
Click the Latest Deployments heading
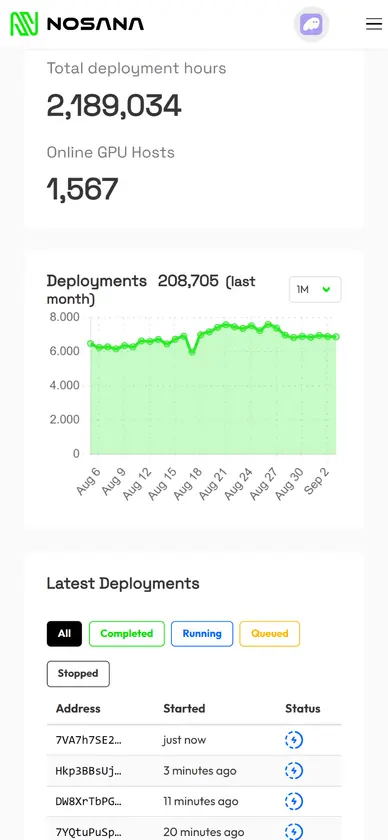point(123,583)
